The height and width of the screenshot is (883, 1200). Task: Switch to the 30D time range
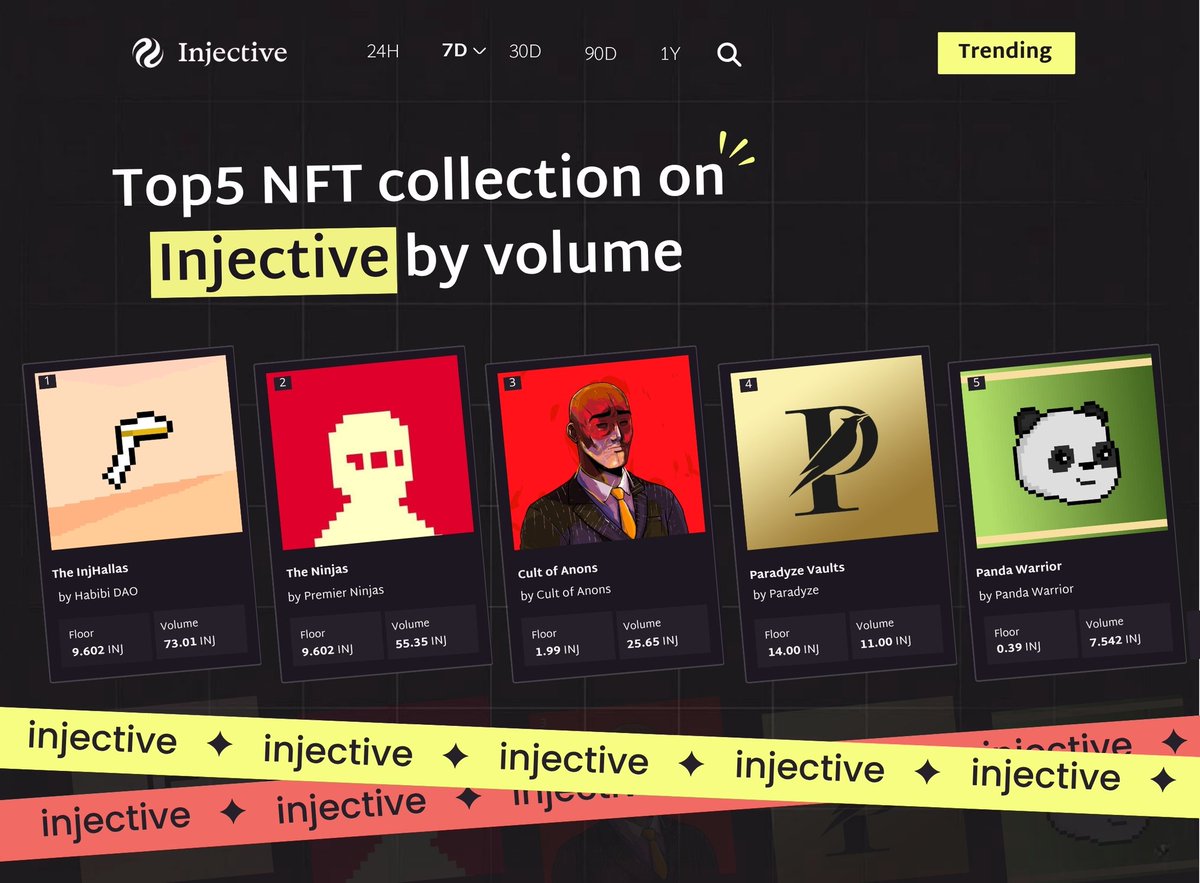(525, 51)
